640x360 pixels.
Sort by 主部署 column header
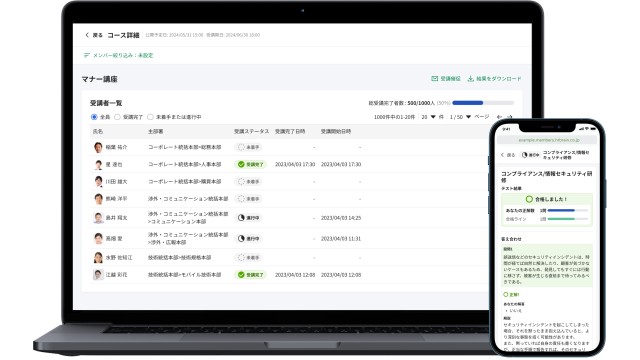156,131
